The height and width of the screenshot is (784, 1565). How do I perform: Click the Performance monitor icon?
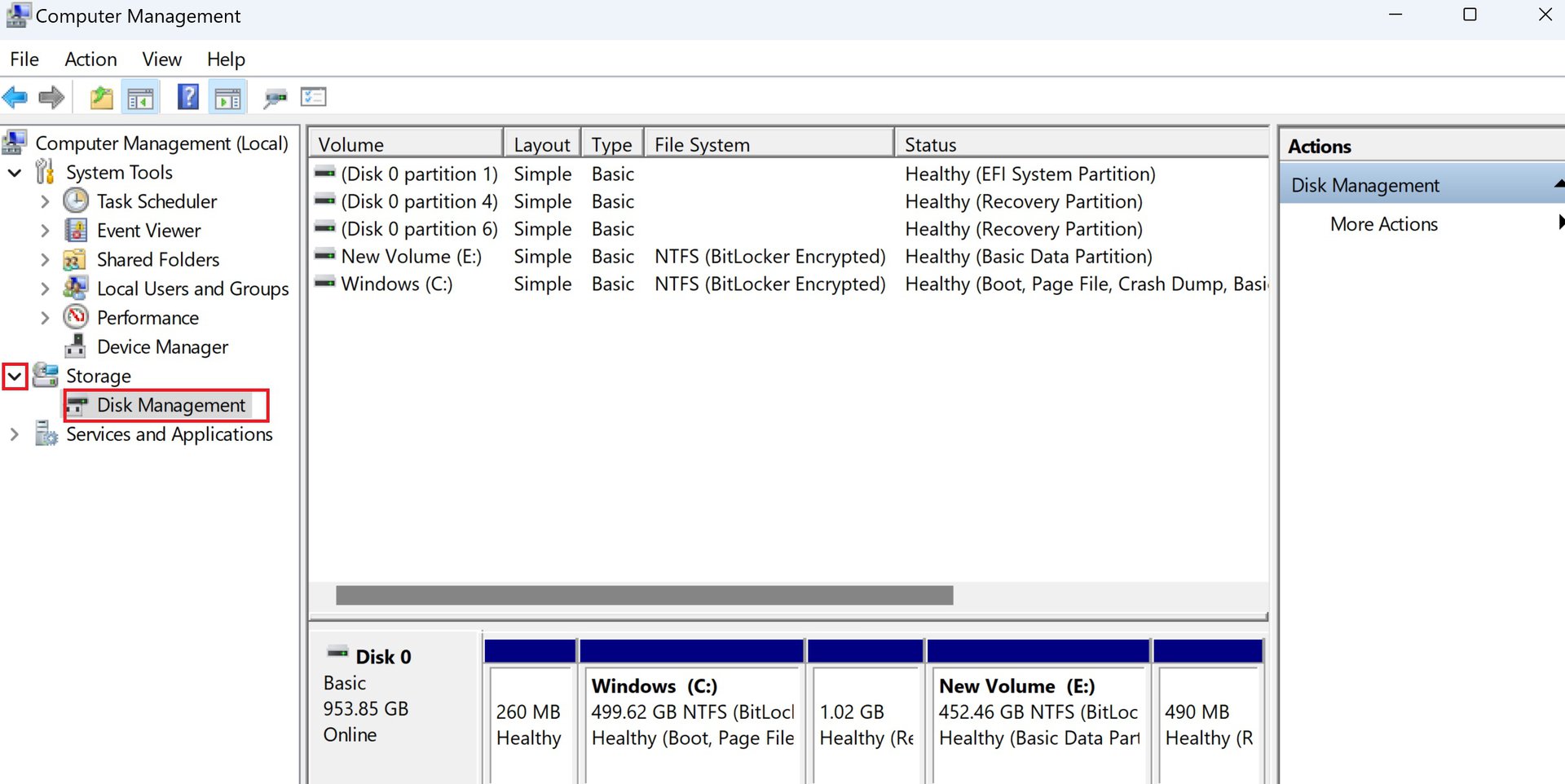(76, 317)
